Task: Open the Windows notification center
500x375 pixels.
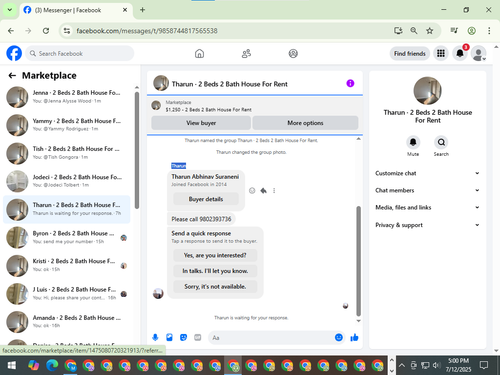Action: [484, 365]
